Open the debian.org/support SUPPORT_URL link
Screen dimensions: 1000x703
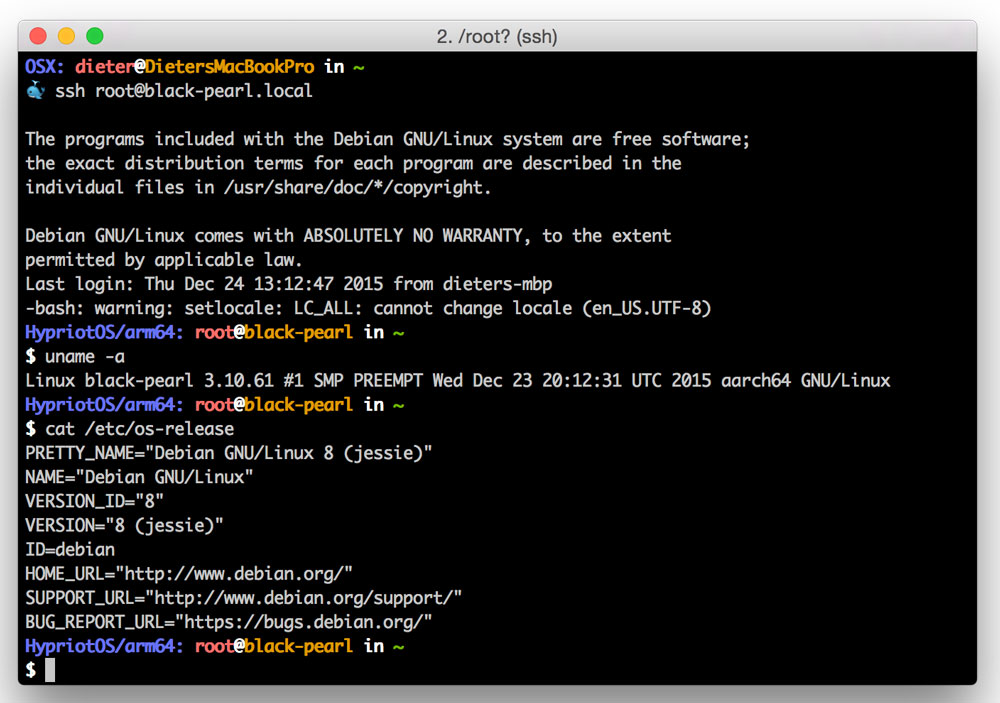click(x=304, y=598)
